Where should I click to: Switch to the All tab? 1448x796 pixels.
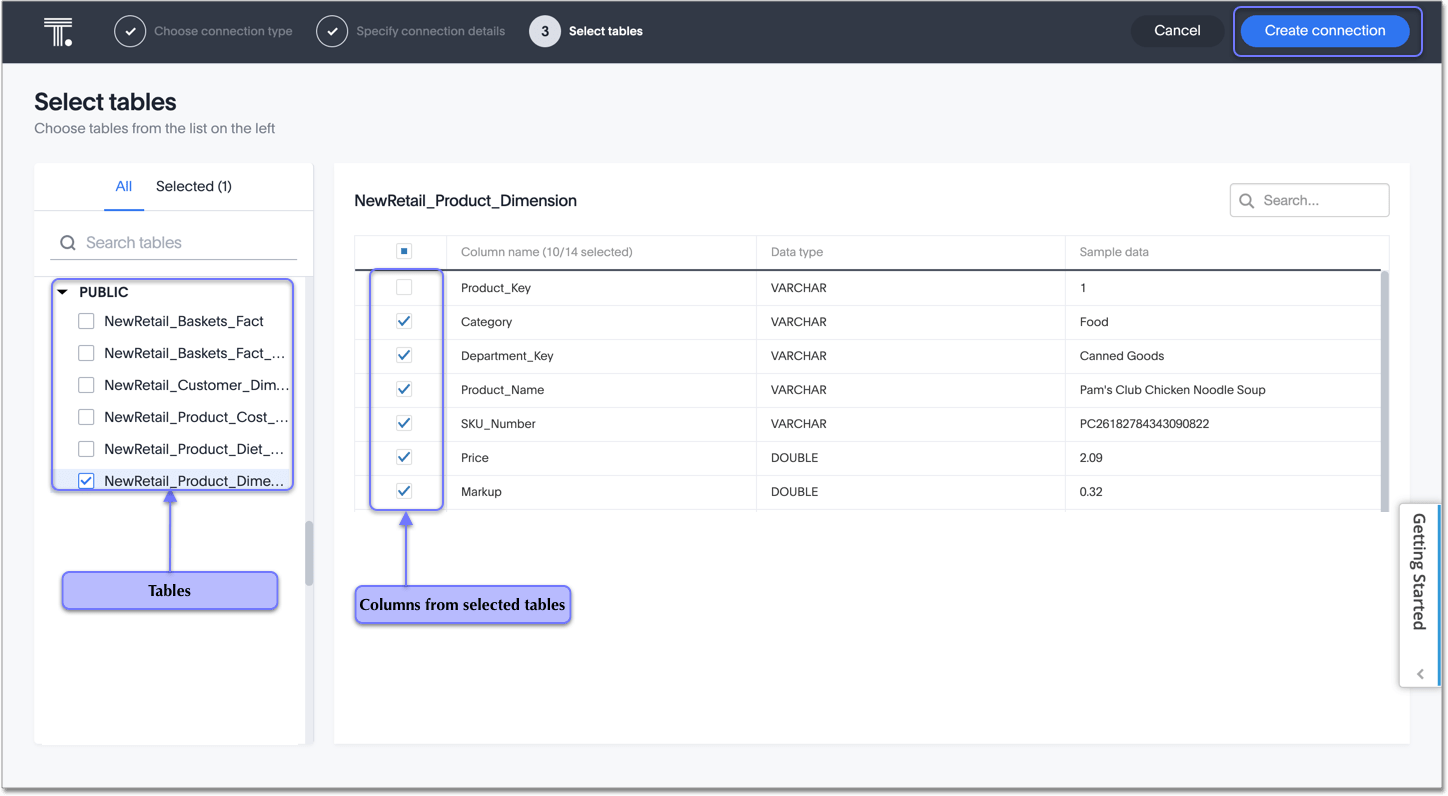(x=123, y=186)
